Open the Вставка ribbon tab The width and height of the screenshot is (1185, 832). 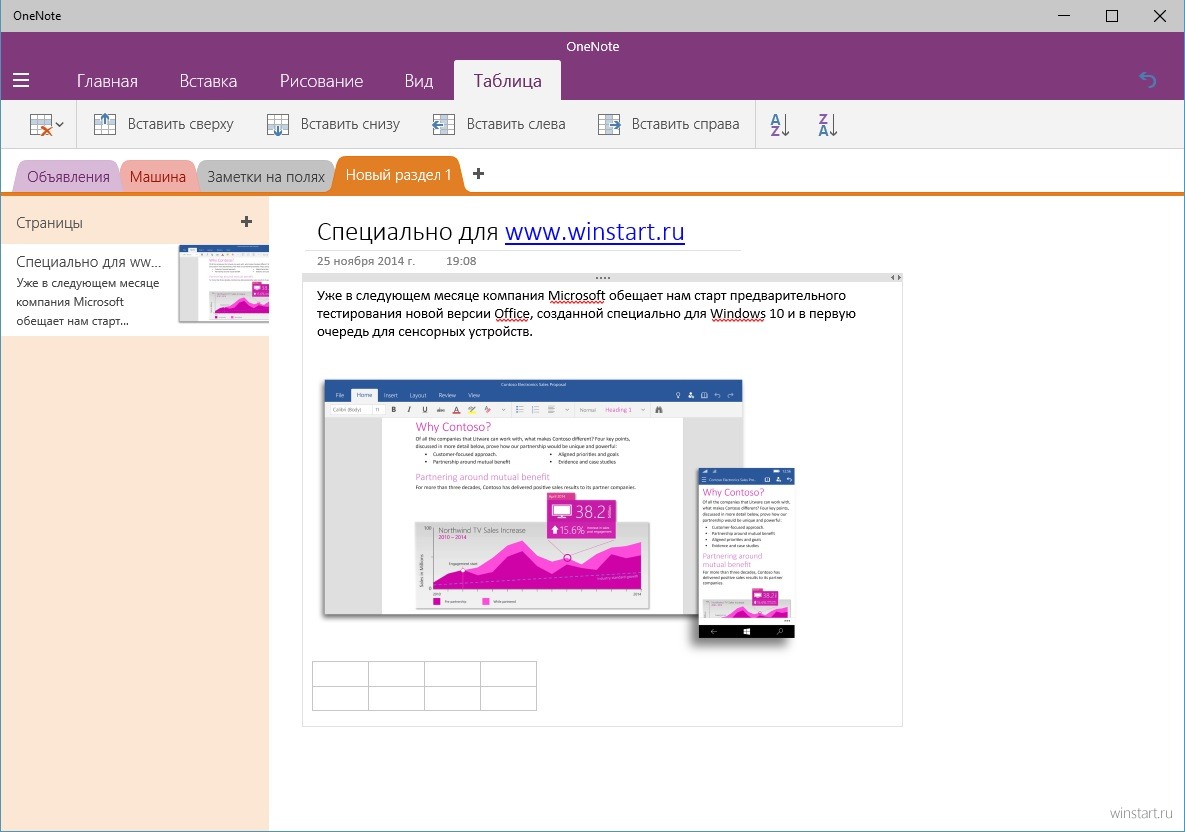208,81
